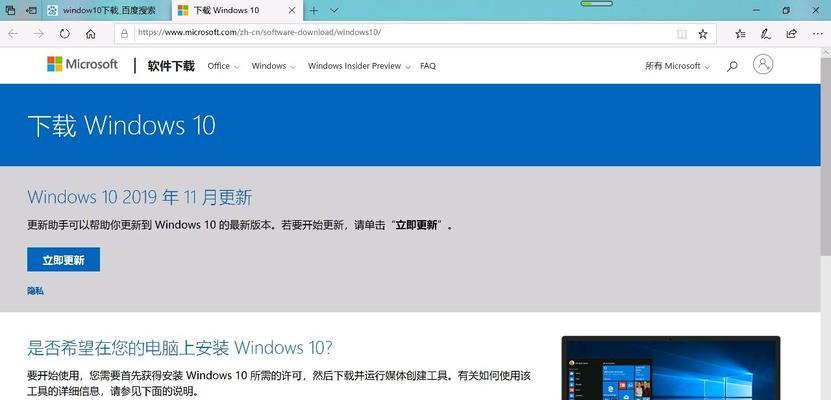This screenshot has height=400, width=831.
Task: Open reading view book icon
Action: tap(682, 34)
